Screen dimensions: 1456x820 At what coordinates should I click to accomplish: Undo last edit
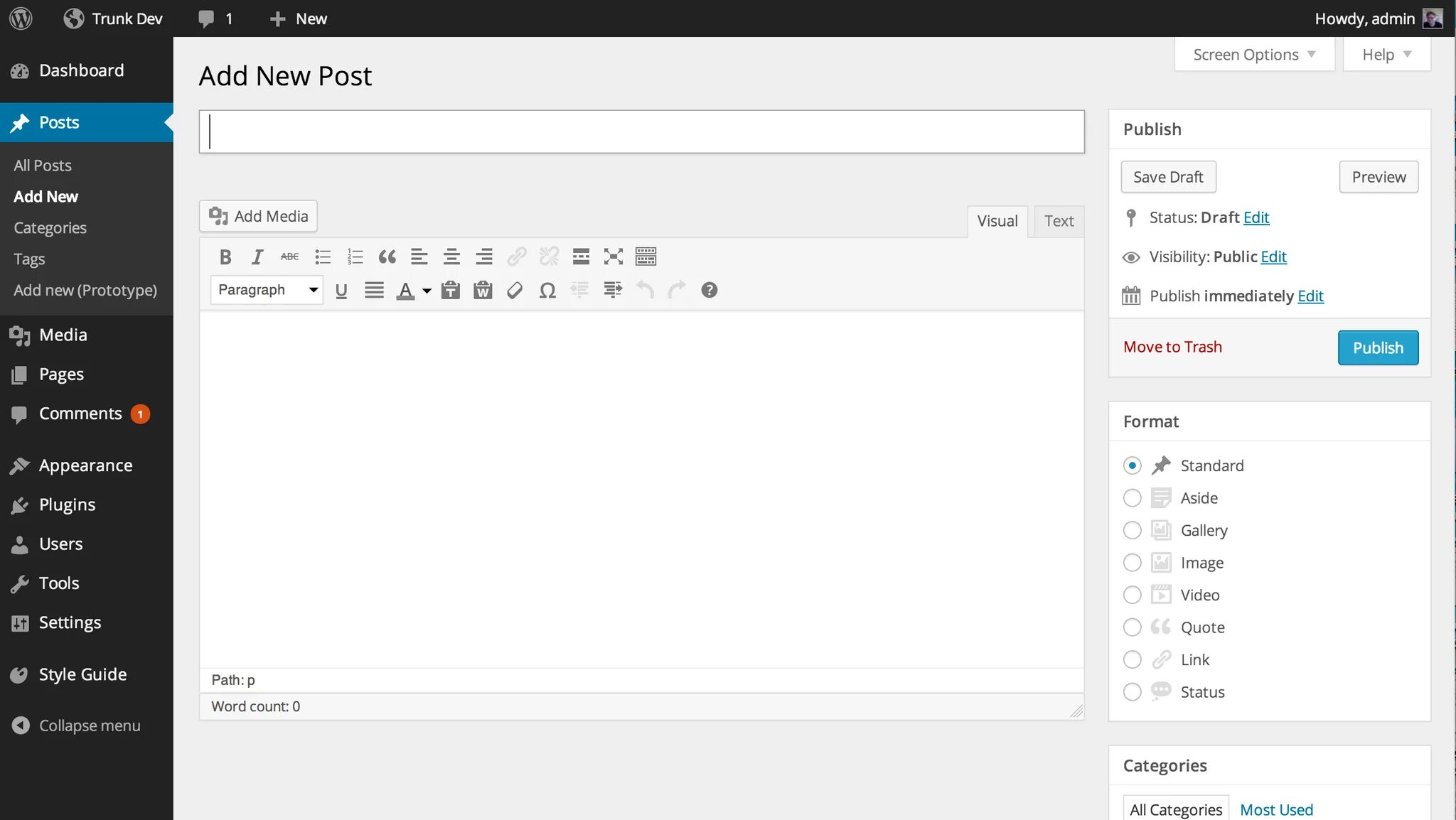pos(645,290)
